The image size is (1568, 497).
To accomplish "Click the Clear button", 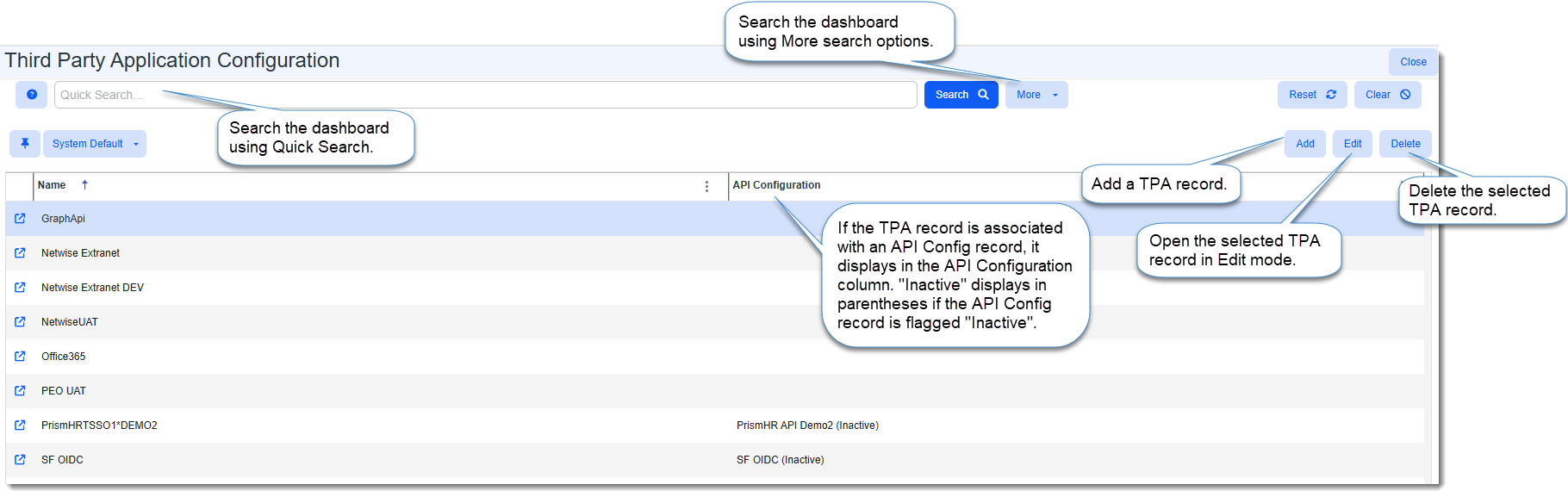I will [x=1387, y=95].
